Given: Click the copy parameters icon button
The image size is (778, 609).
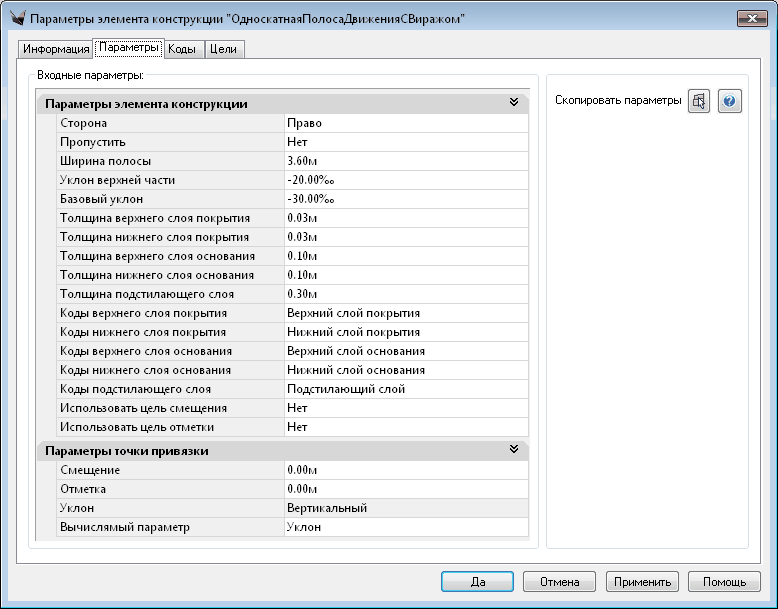Looking at the screenshot, I should point(699,101).
